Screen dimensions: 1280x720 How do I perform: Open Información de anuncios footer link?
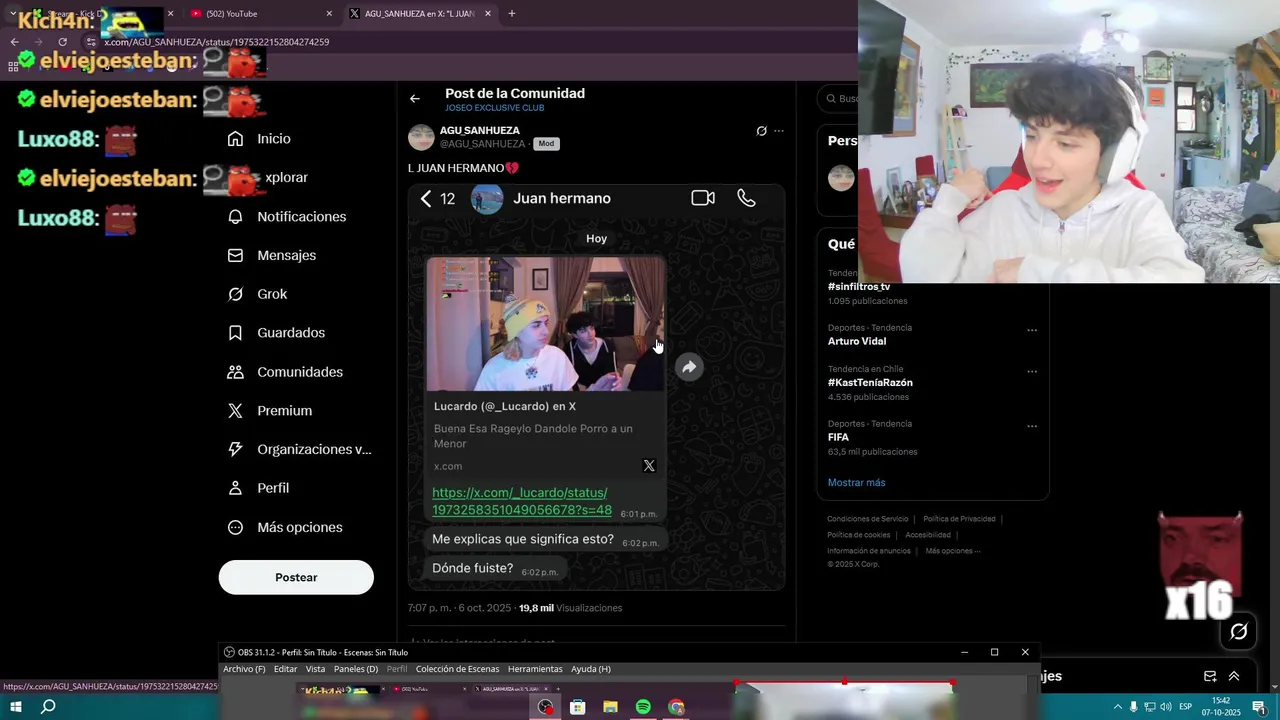tap(869, 551)
